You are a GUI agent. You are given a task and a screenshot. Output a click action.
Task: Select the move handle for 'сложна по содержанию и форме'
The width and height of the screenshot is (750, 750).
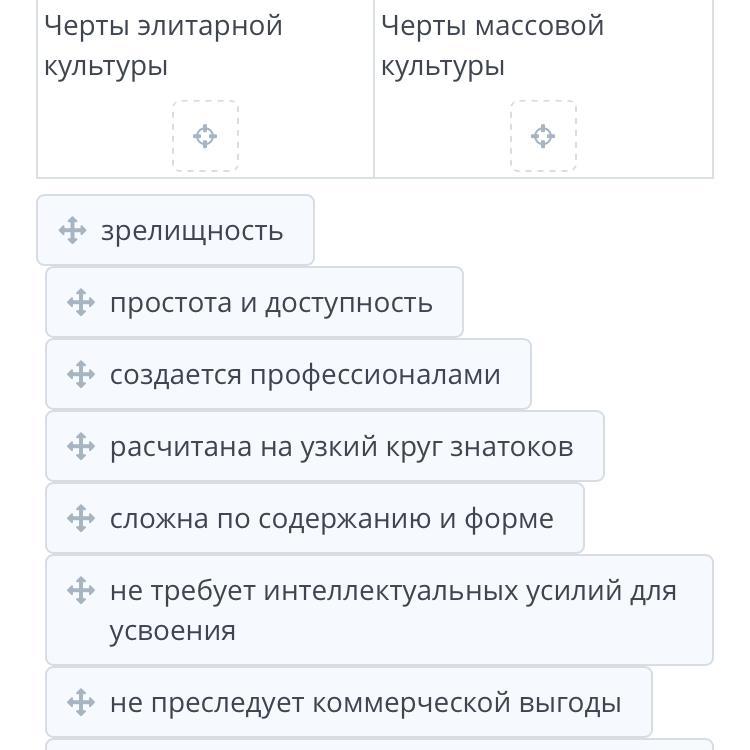(x=81, y=518)
